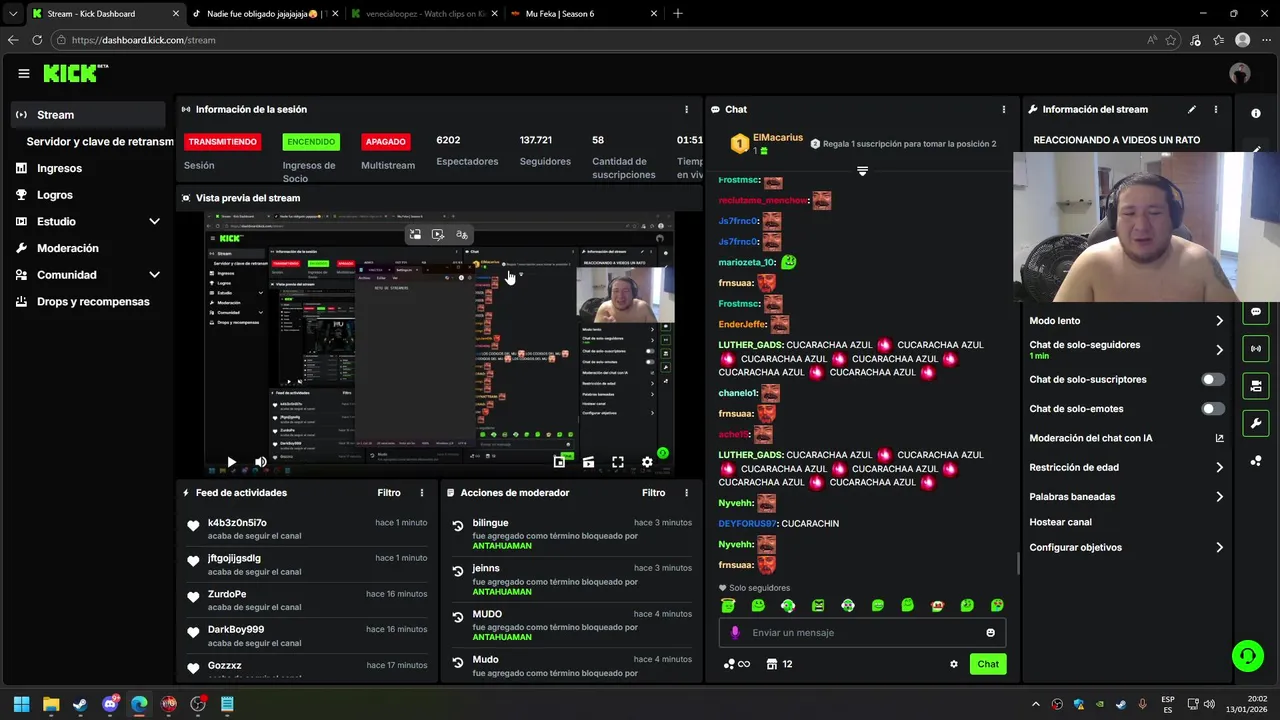This screenshot has height=720, width=1280.
Task: Mute the stream preview volume
Action: point(261,462)
